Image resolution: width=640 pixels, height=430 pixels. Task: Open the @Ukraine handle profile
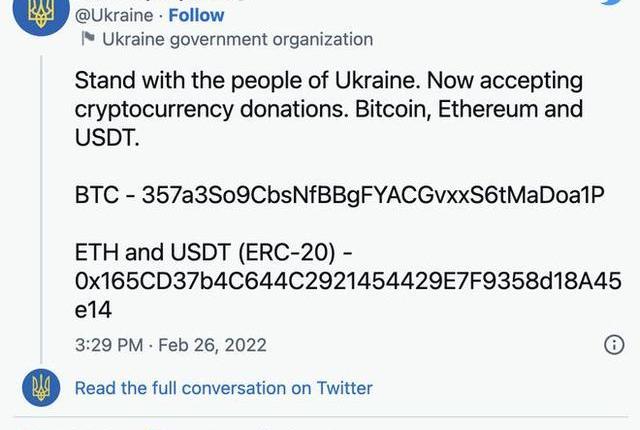tap(114, 15)
